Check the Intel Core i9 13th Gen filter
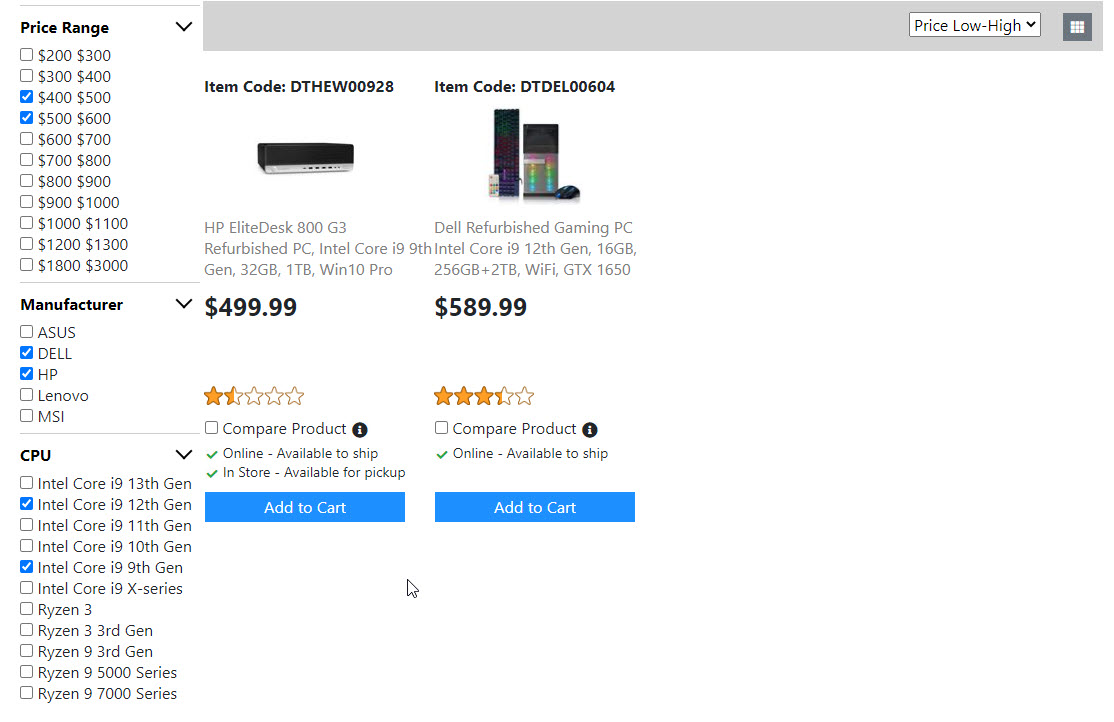The width and height of the screenshot is (1114, 722). [27, 483]
